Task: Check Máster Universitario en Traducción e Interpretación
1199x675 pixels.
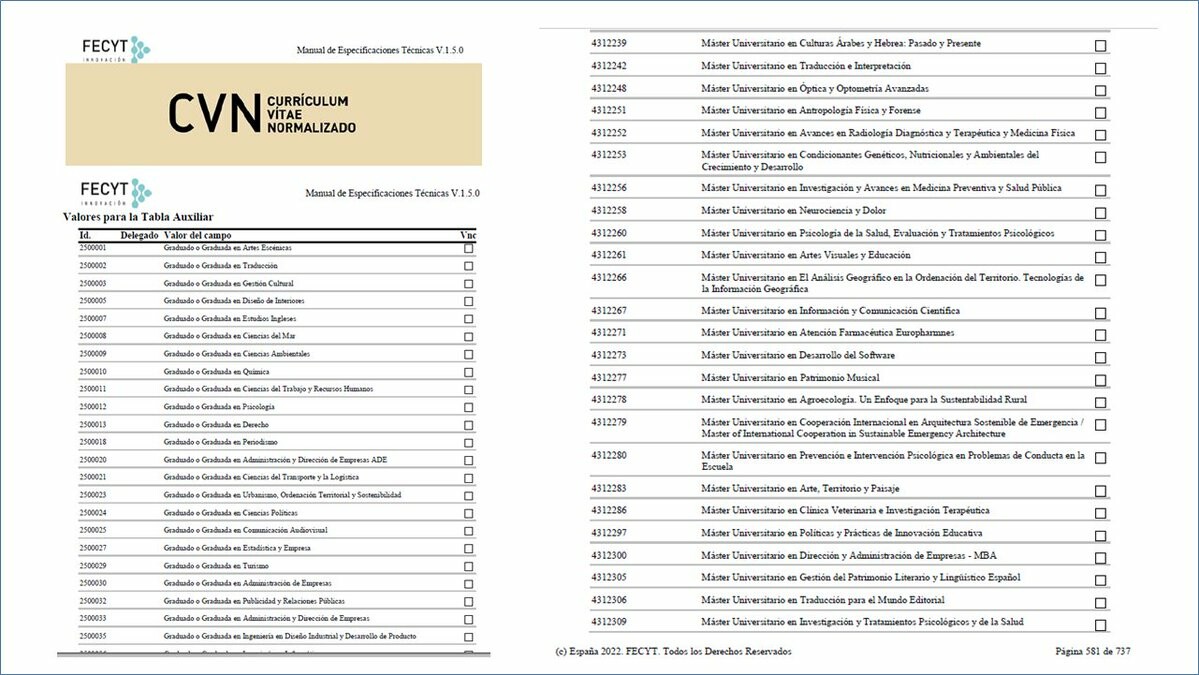Action: pyautogui.click(x=1100, y=68)
